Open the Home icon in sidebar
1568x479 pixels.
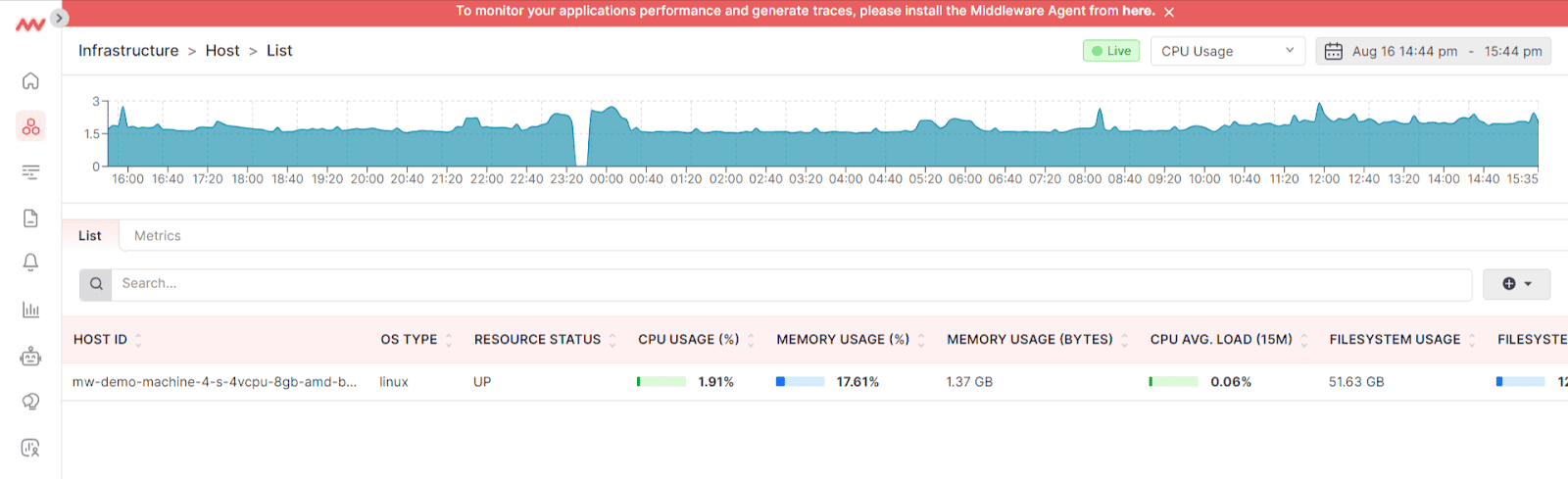coord(30,80)
